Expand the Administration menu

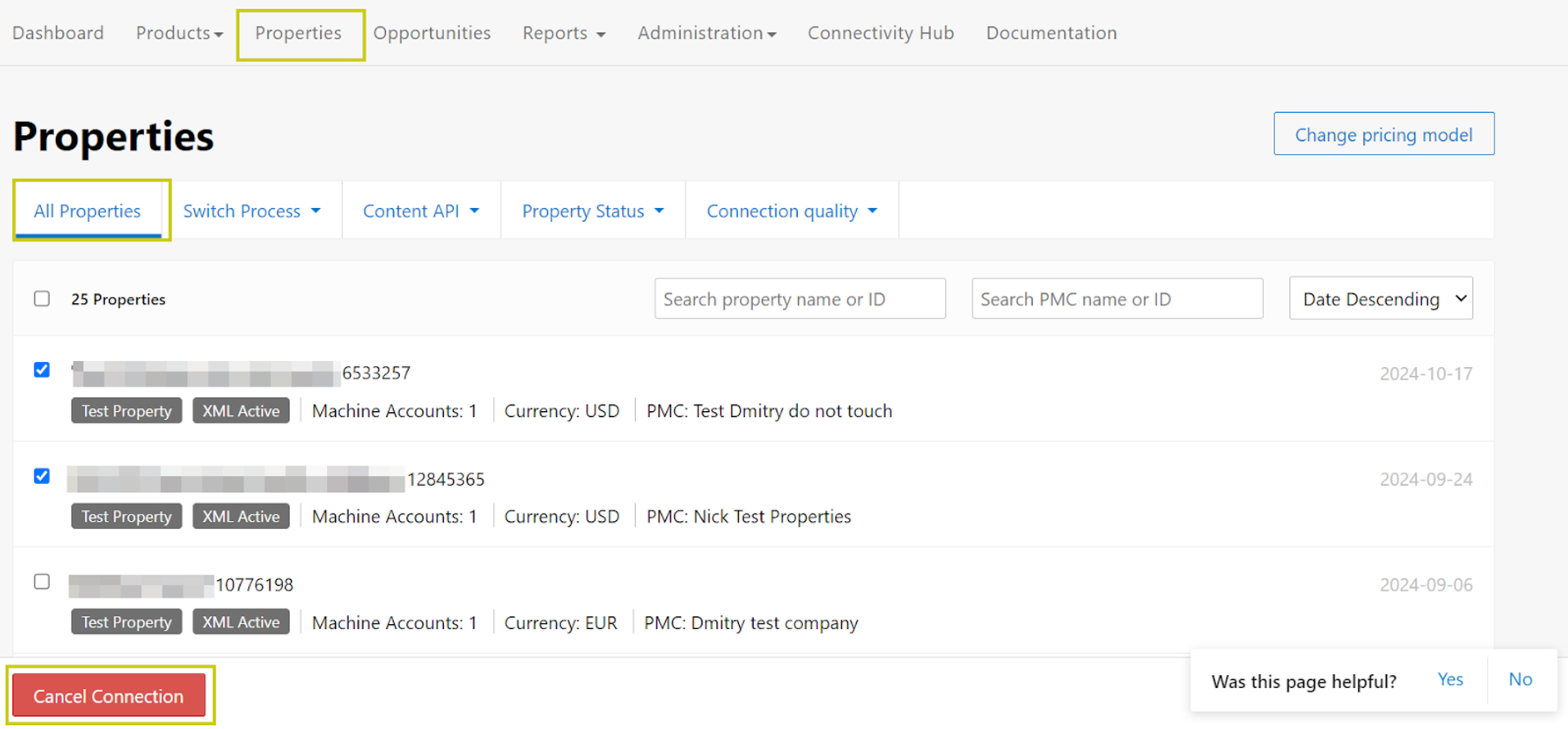706,33
